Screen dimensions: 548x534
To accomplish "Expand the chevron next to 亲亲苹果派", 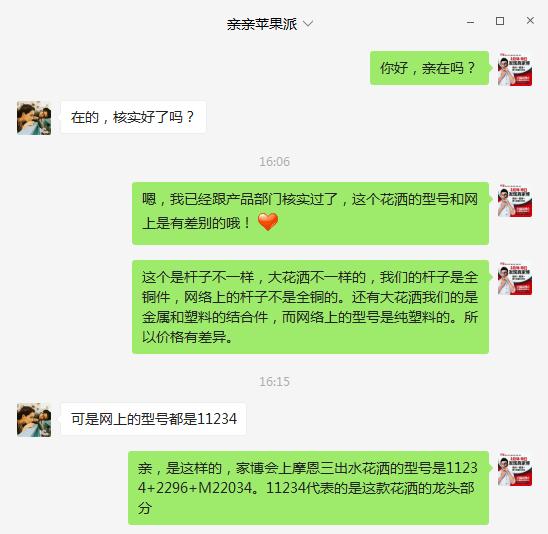I will coord(308,24).
